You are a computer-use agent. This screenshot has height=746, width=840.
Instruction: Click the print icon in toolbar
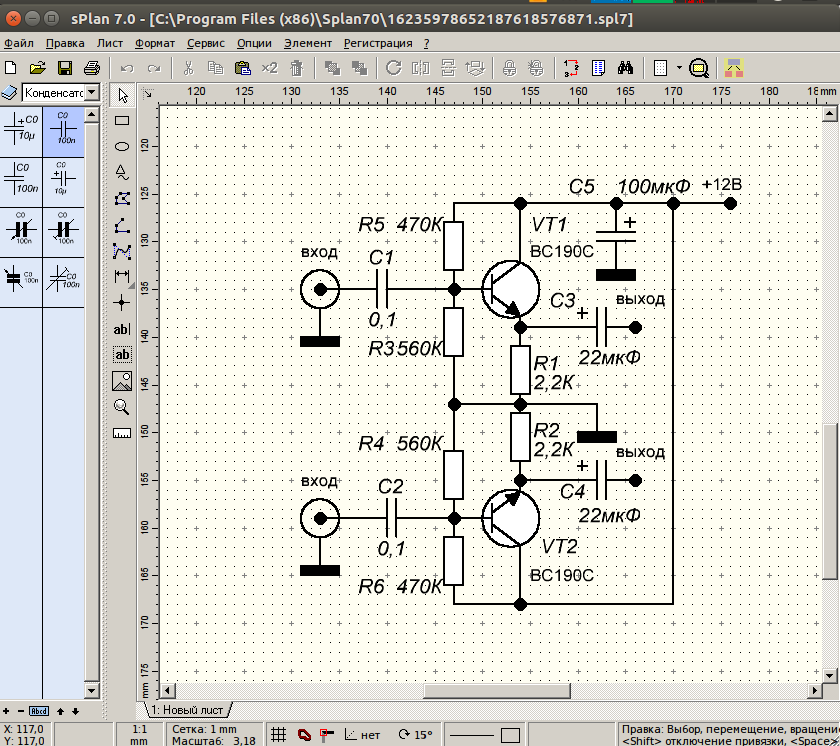[x=91, y=68]
